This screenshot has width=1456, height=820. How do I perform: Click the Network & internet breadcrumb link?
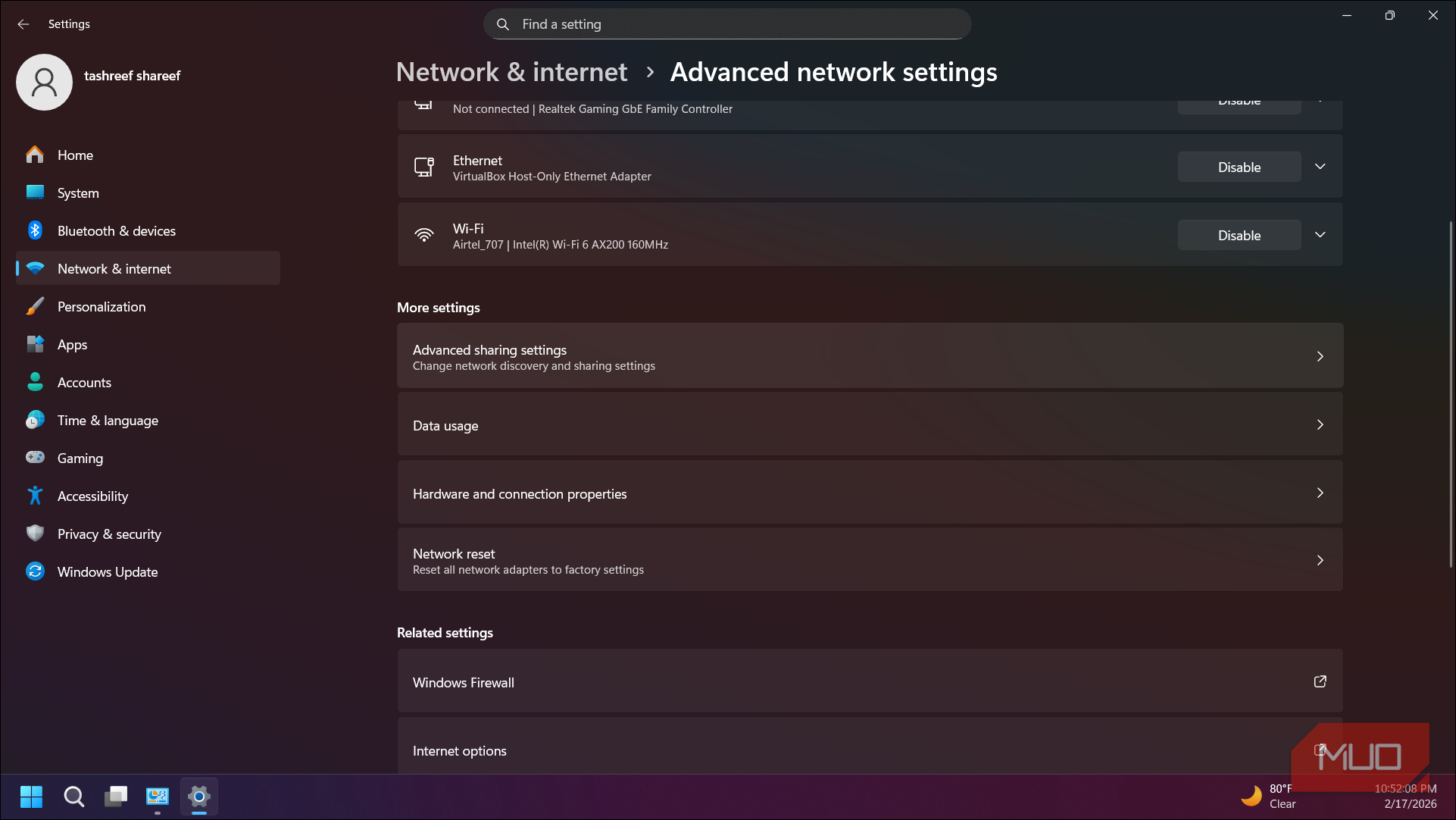[x=511, y=72]
